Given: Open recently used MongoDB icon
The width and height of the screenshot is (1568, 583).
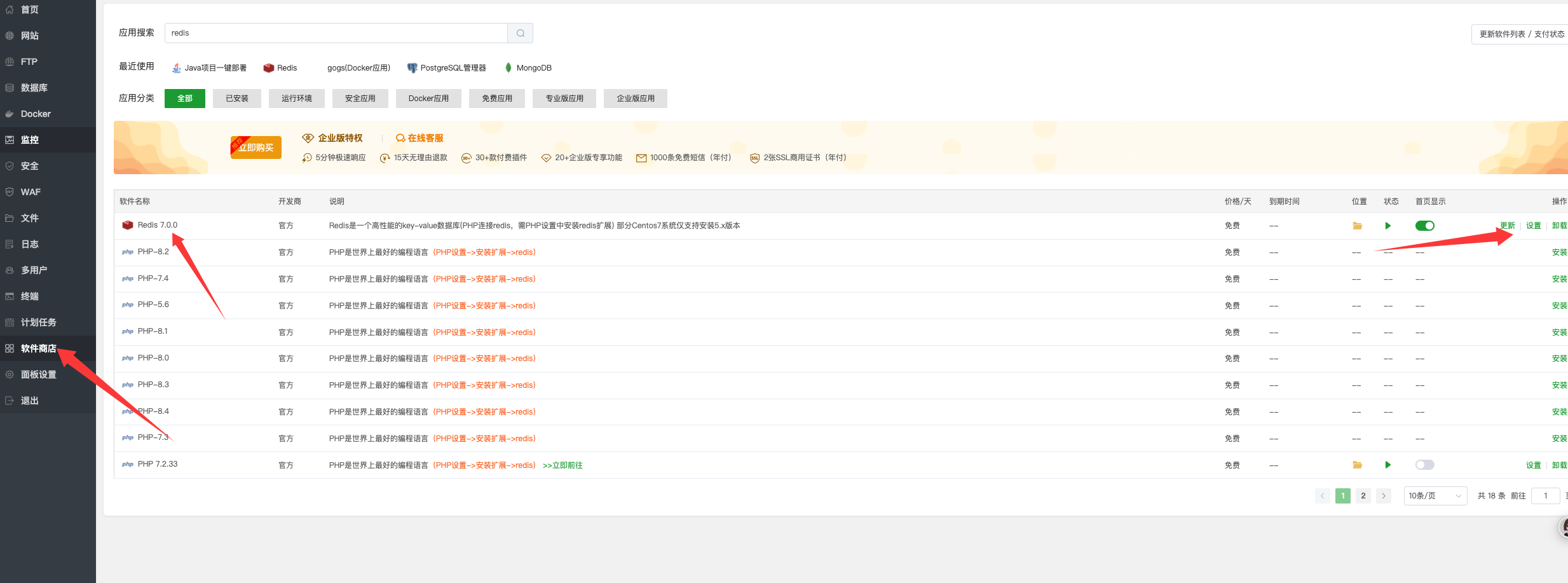Looking at the screenshot, I should pyautogui.click(x=508, y=68).
